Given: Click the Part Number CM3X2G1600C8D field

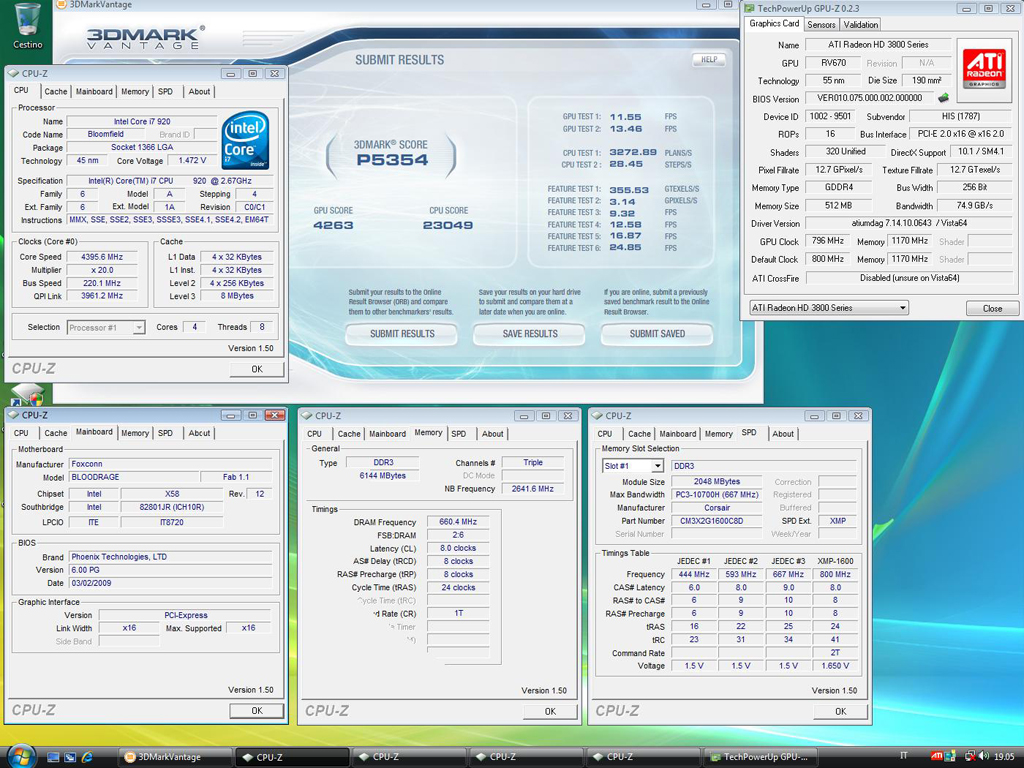Looking at the screenshot, I should [x=716, y=520].
